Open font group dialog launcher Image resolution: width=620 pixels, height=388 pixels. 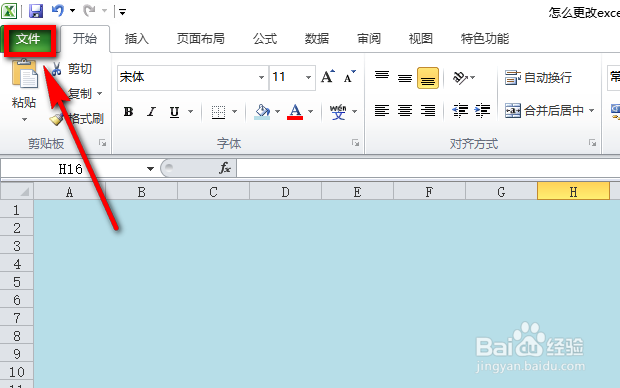click(355, 143)
